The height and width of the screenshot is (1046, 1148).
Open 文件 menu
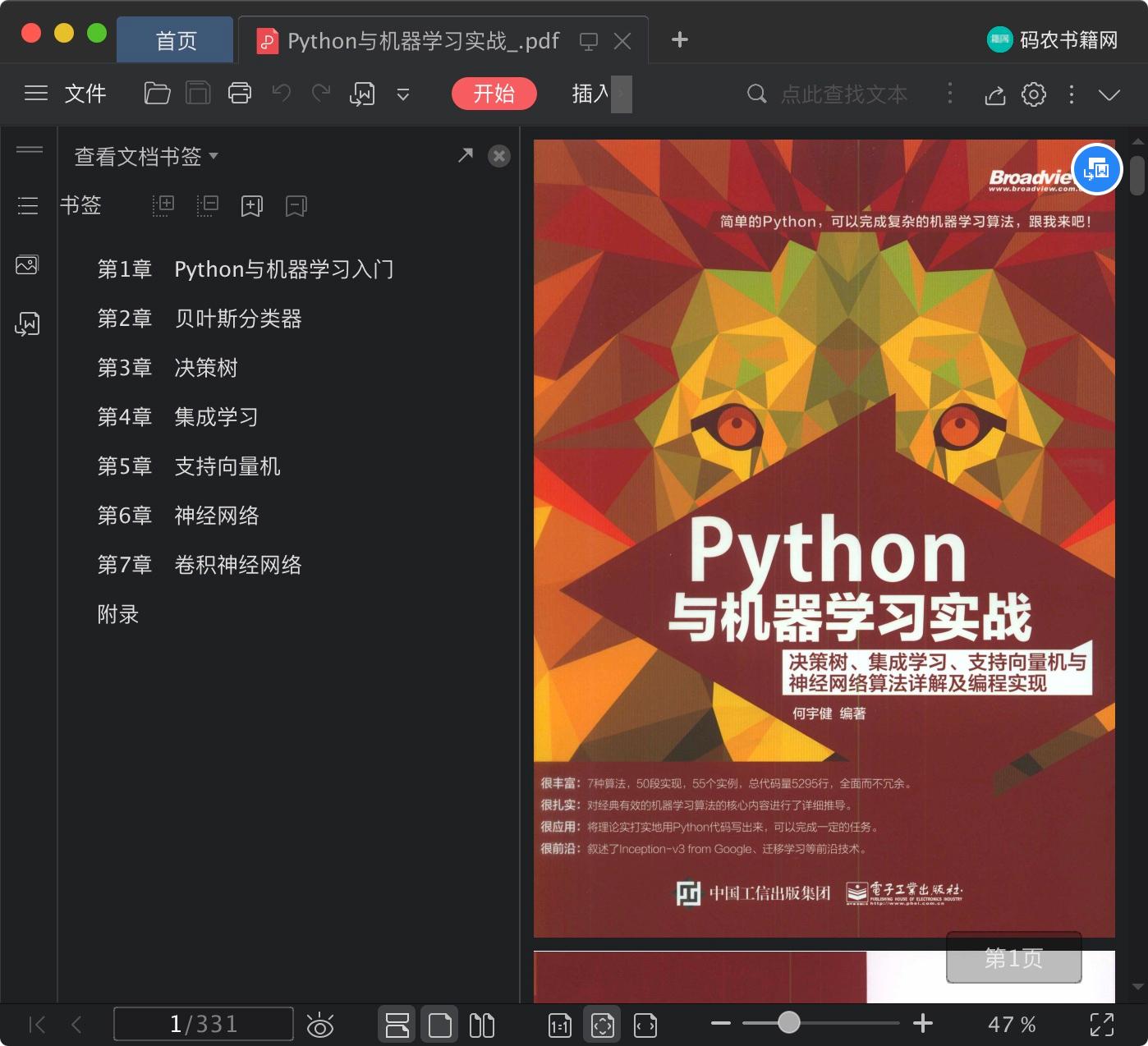[85, 94]
